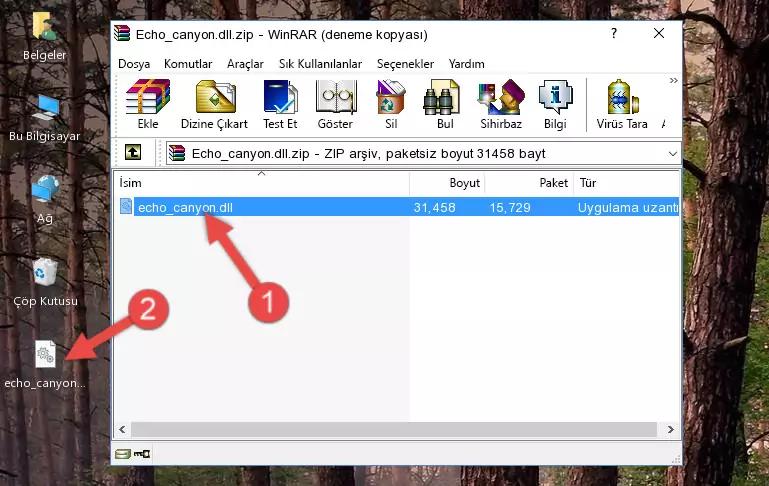This screenshot has height=486, width=769.
Task: Open the Araçlar menu
Action: pyautogui.click(x=245, y=64)
